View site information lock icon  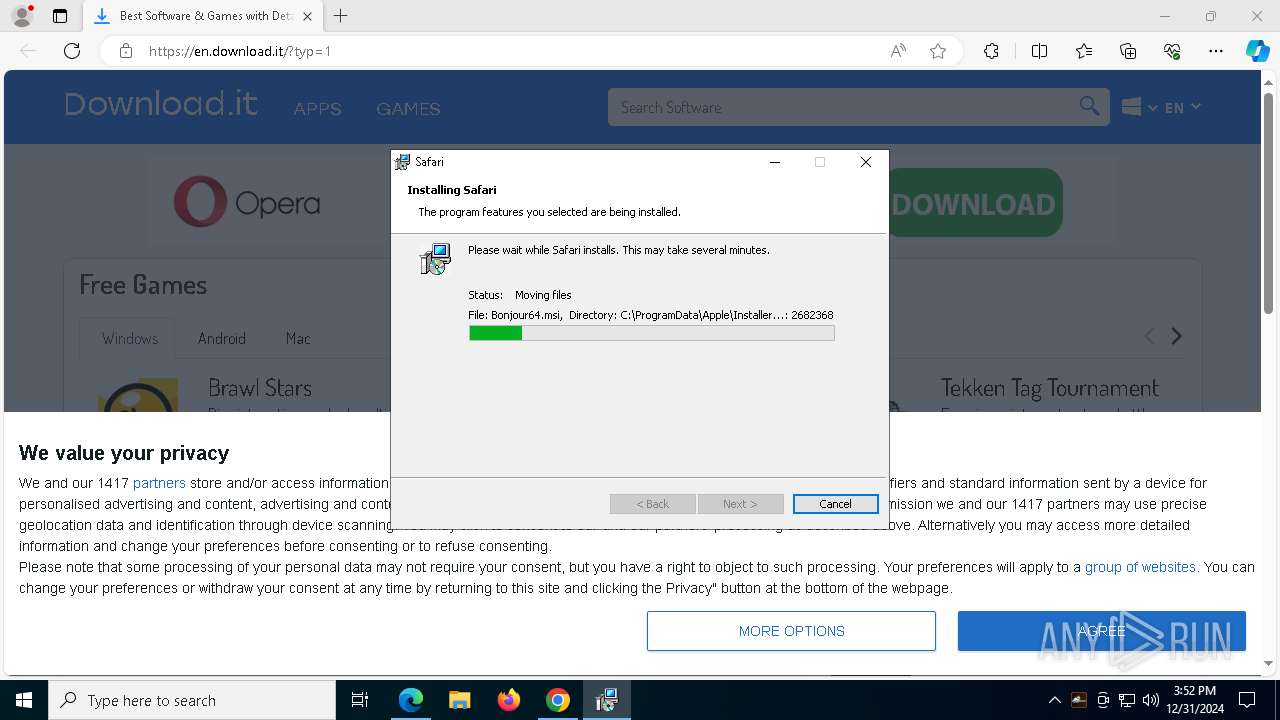tap(126, 51)
